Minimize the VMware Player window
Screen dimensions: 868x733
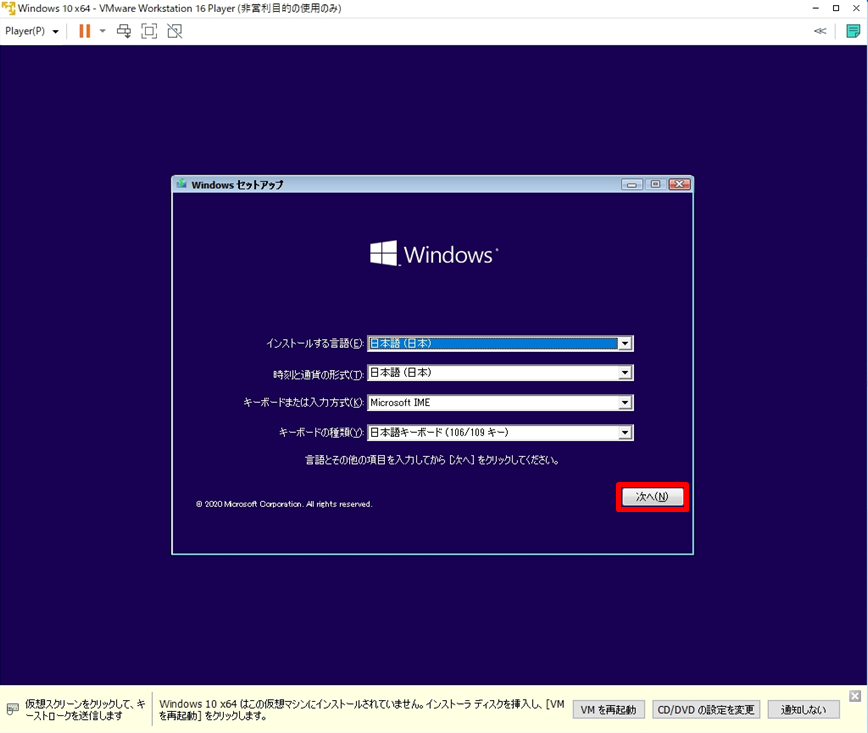coord(815,8)
